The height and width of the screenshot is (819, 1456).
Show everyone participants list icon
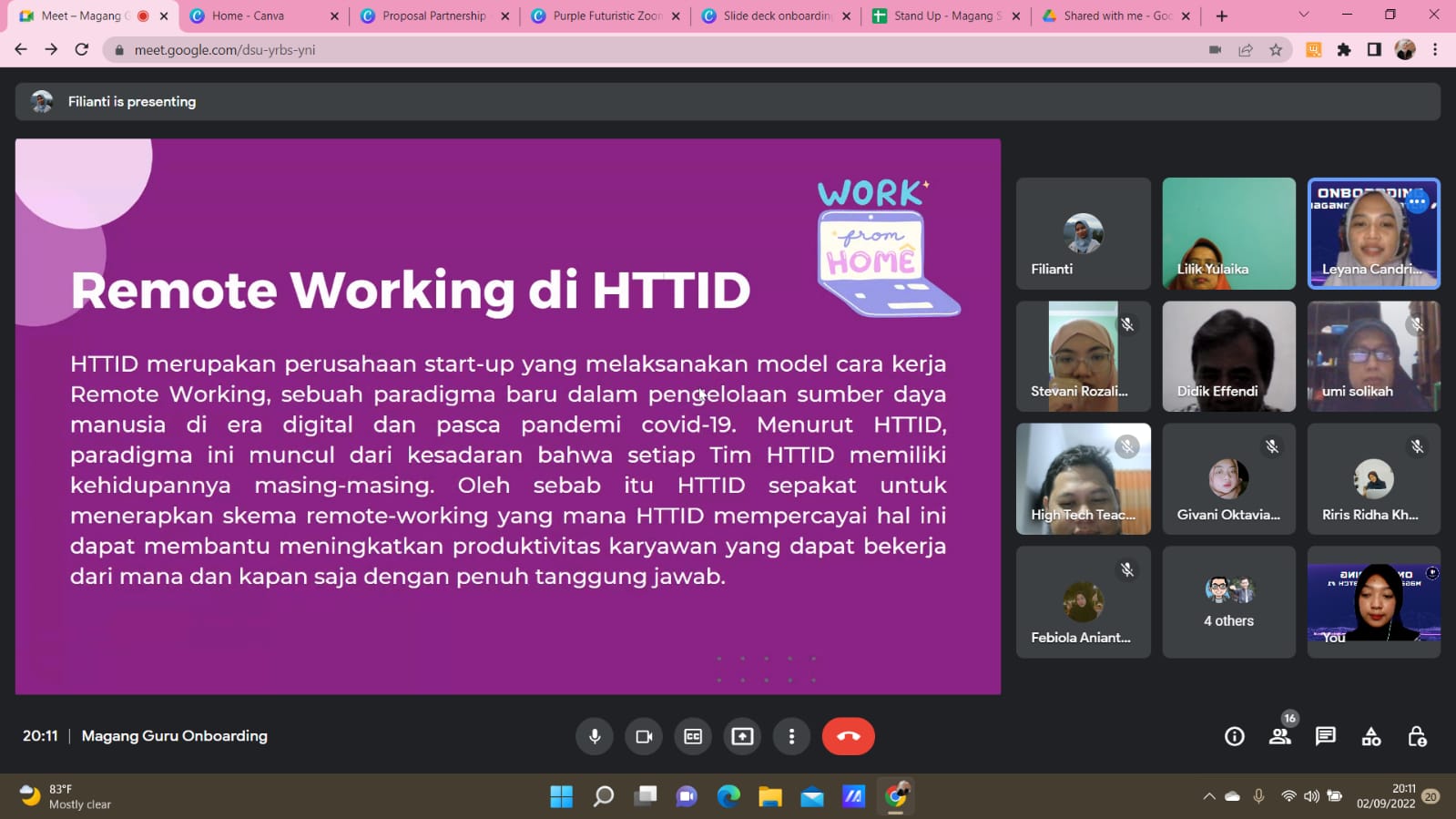(x=1280, y=736)
